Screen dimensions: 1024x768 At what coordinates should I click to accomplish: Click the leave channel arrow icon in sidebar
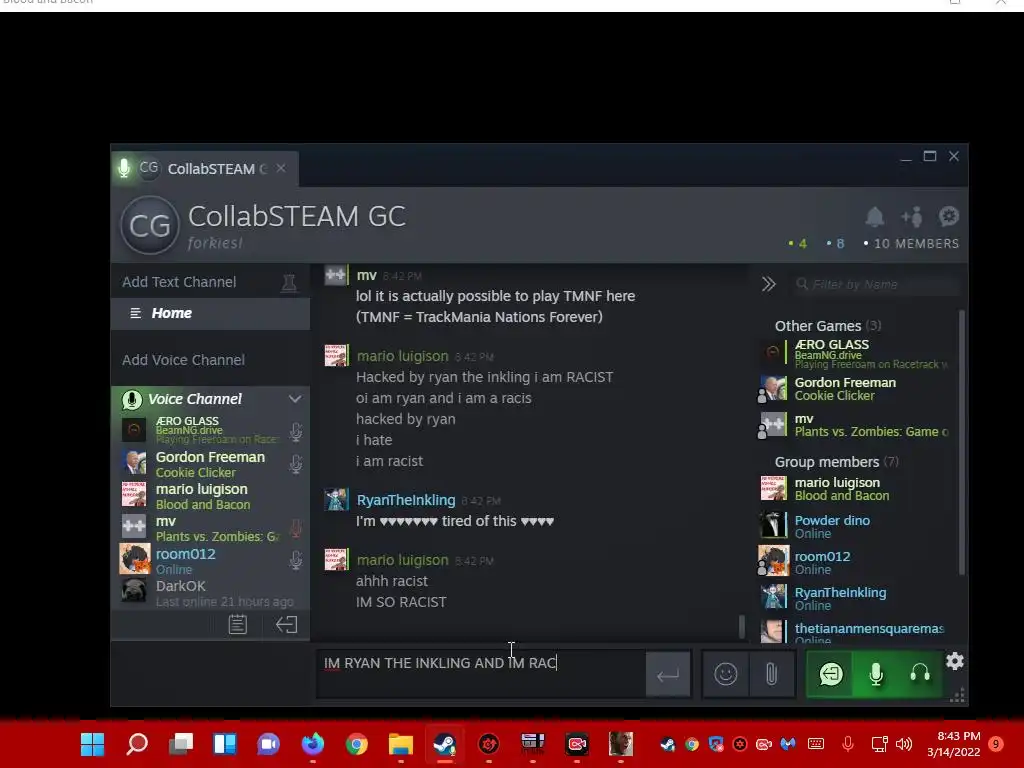click(x=286, y=624)
